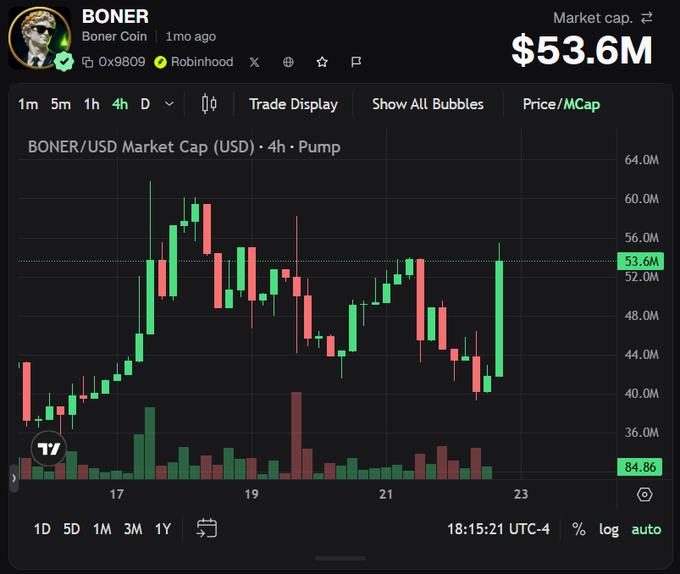Click date label 21 on time axis
This screenshot has width=680, height=574.
(x=386, y=494)
